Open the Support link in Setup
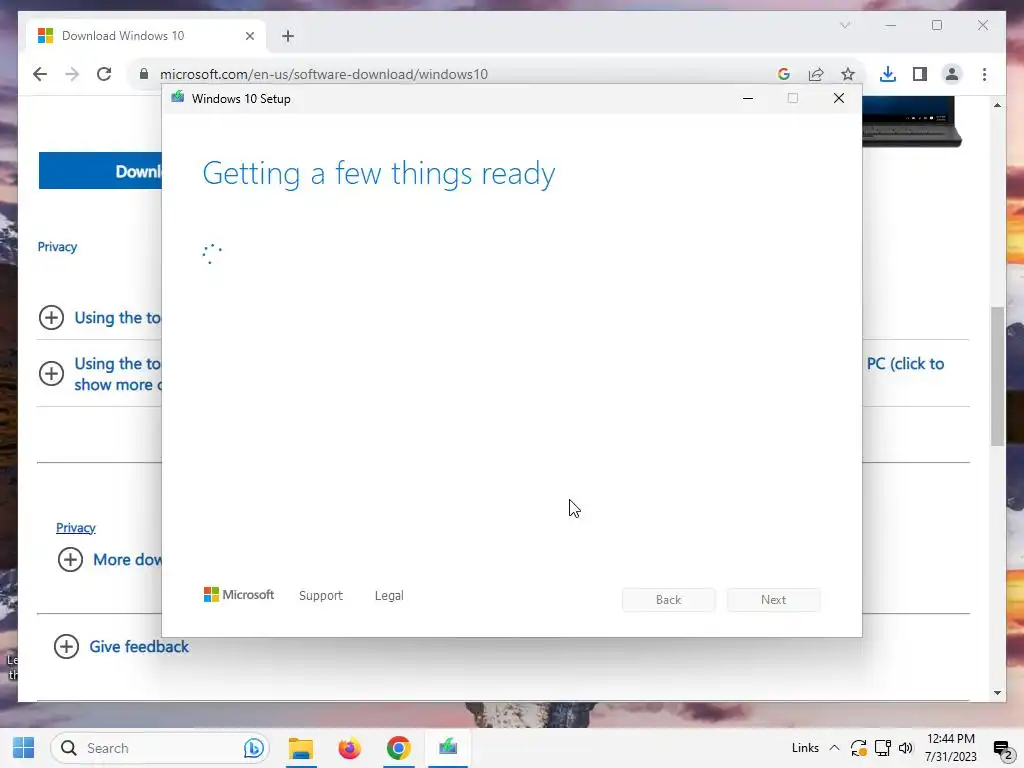This screenshot has width=1024, height=768. click(x=321, y=596)
